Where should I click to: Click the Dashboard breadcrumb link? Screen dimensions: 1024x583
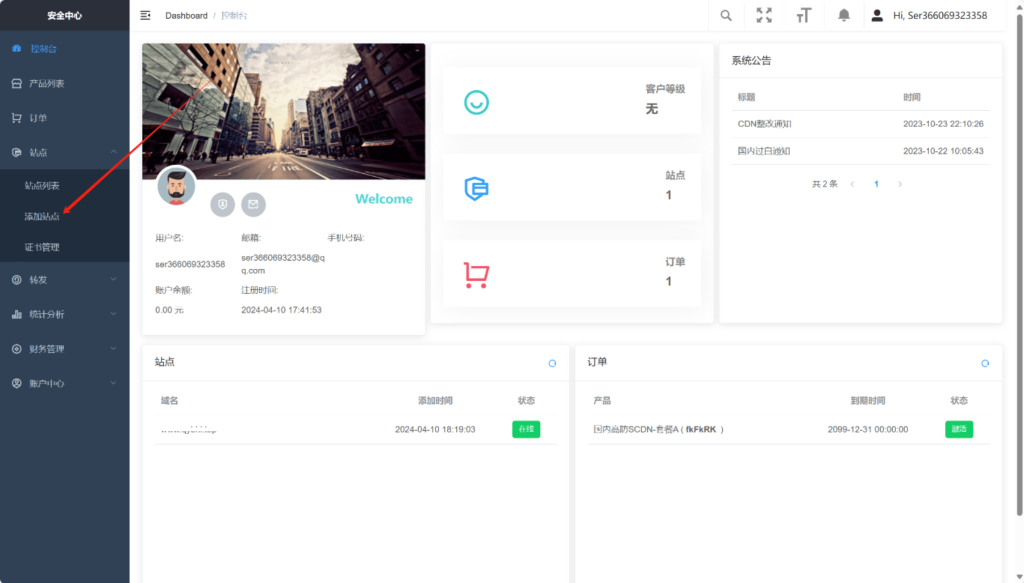186,16
